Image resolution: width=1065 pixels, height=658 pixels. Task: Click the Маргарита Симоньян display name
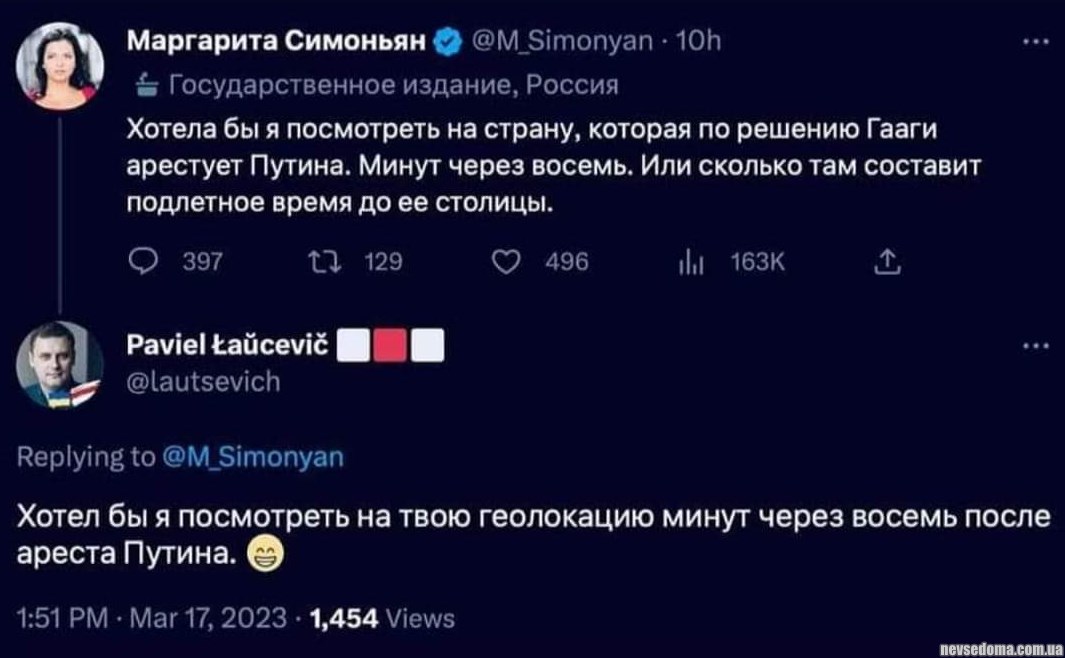(279, 42)
